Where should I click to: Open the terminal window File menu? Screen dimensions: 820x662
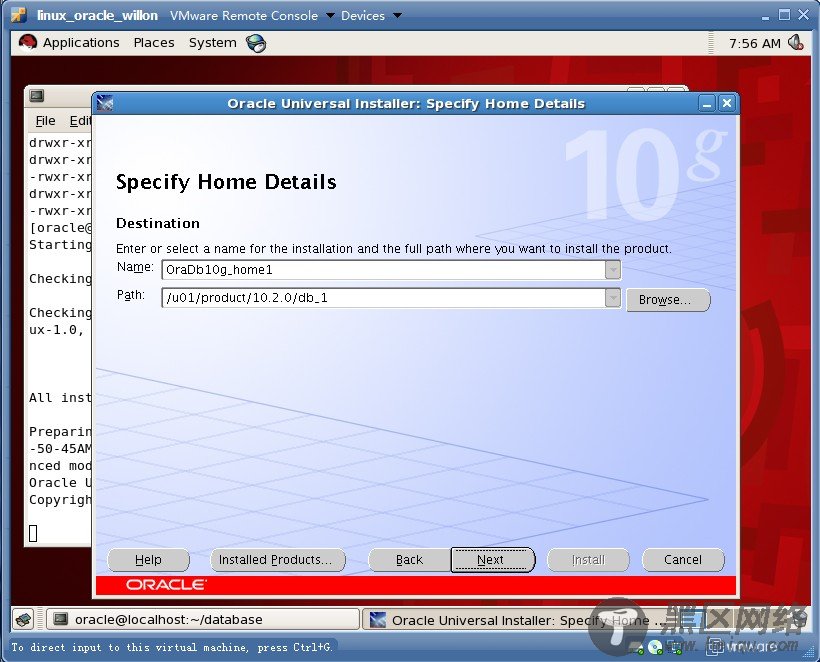coord(45,121)
